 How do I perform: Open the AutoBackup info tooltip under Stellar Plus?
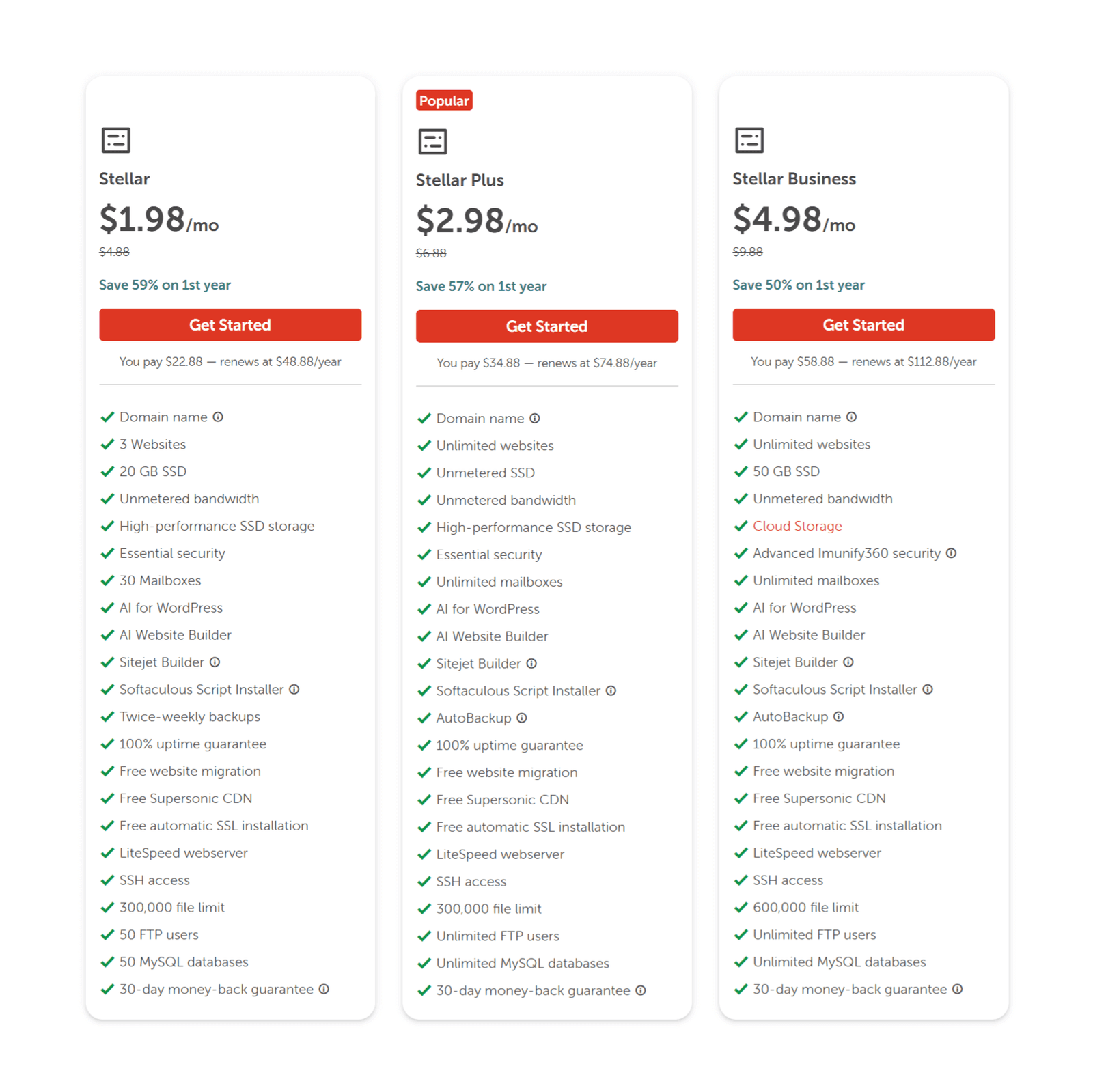(x=522, y=718)
